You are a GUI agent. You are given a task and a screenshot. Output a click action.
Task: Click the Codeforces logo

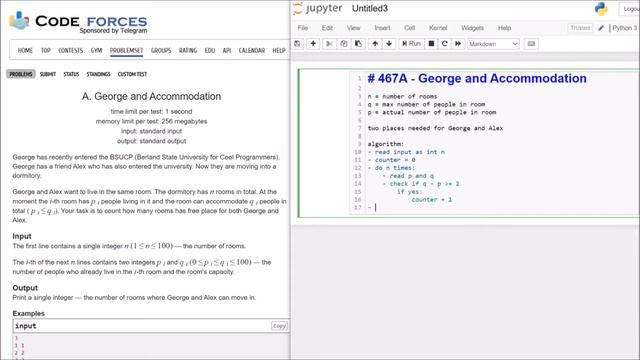point(78,21)
